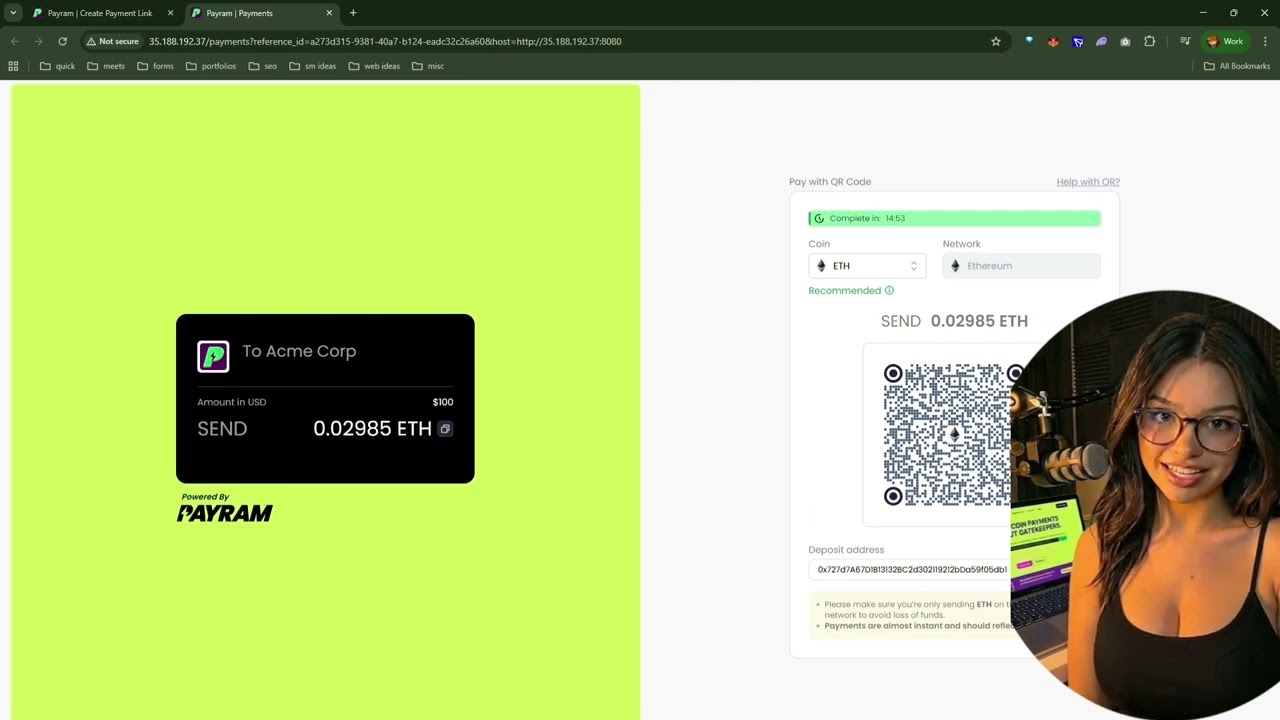The image size is (1280, 720).
Task: Open the MetaMask fox extension
Action: 1053,42
